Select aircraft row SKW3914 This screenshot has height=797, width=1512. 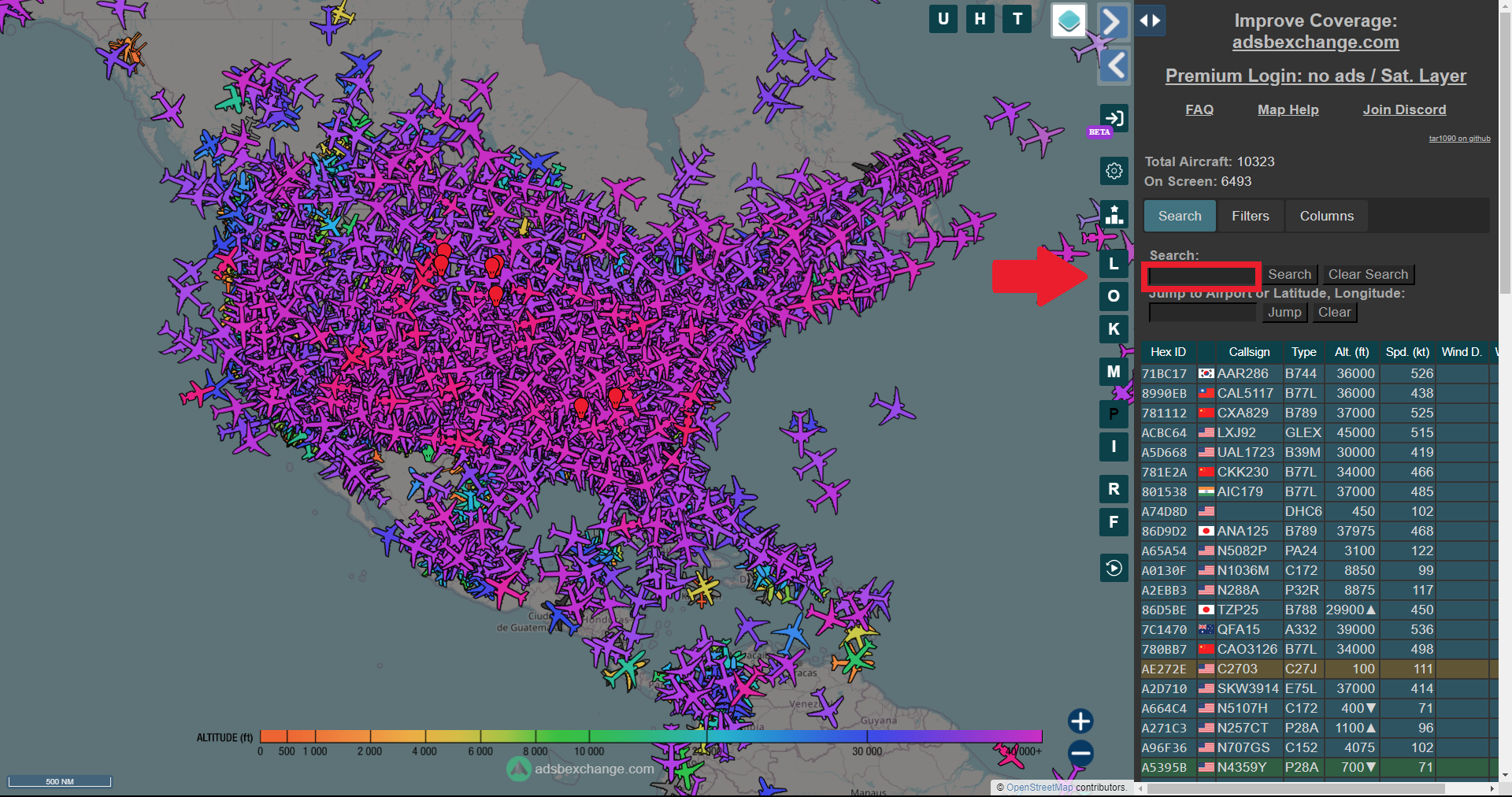[x=1320, y=688]
